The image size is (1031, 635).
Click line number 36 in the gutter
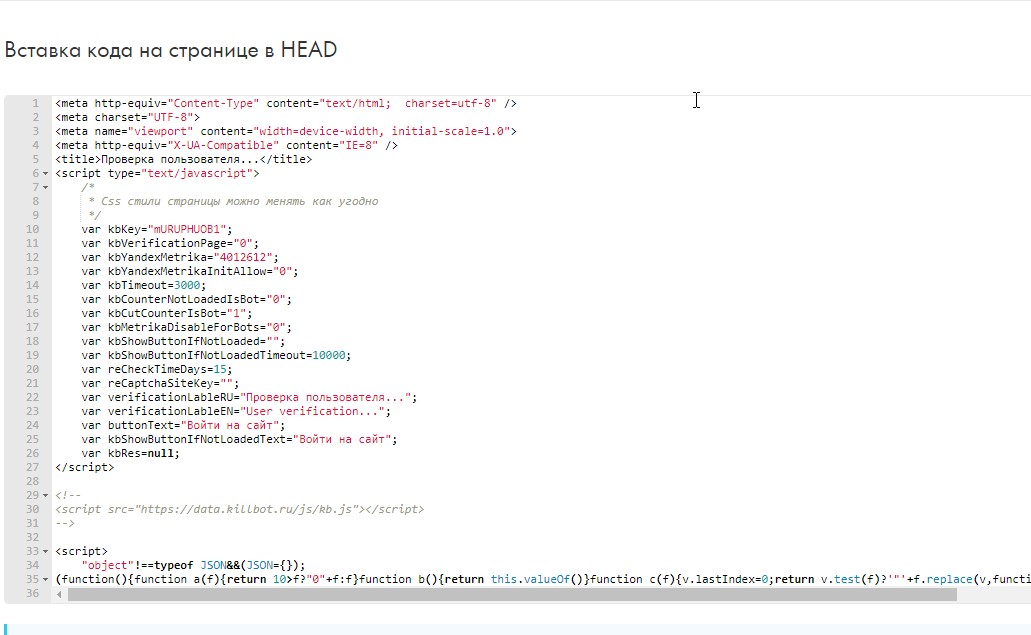coord(32,593)
